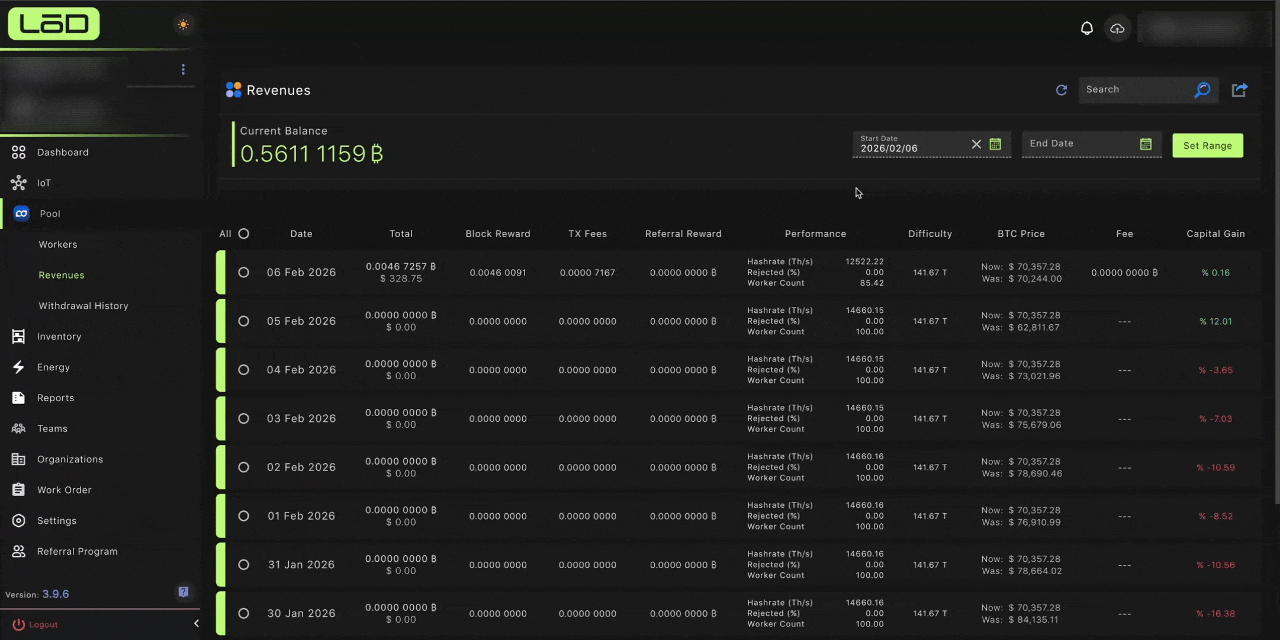1280x640 pixels.
Task: Click the Teams people icon
Action: pos(18,428)
